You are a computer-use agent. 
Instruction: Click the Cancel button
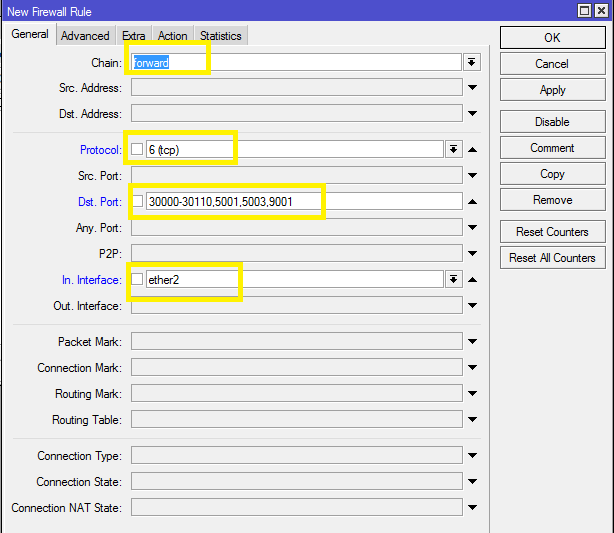[x=553, y=64]
